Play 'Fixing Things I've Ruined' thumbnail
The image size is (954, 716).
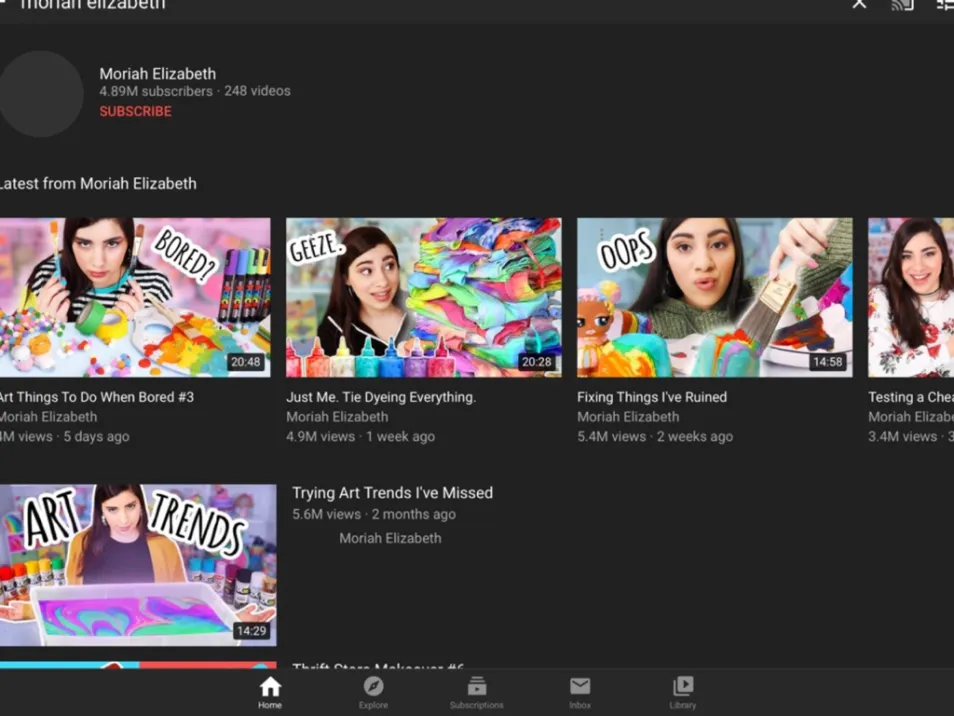pyautogui.click(x=714, y=297)
